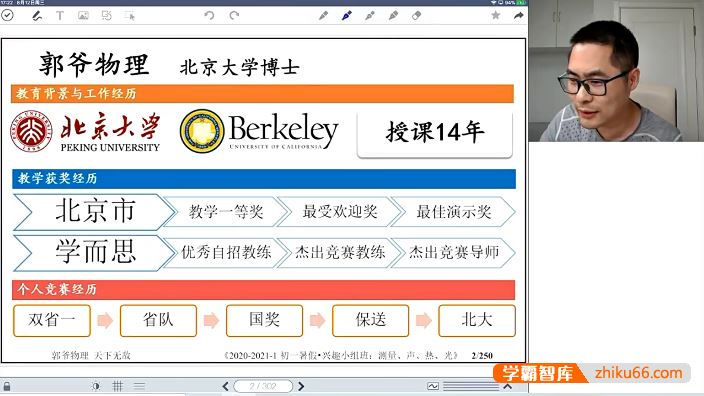Undo the last stroke
This screenshot has width=704, height=396.
(x=209, y=16)
